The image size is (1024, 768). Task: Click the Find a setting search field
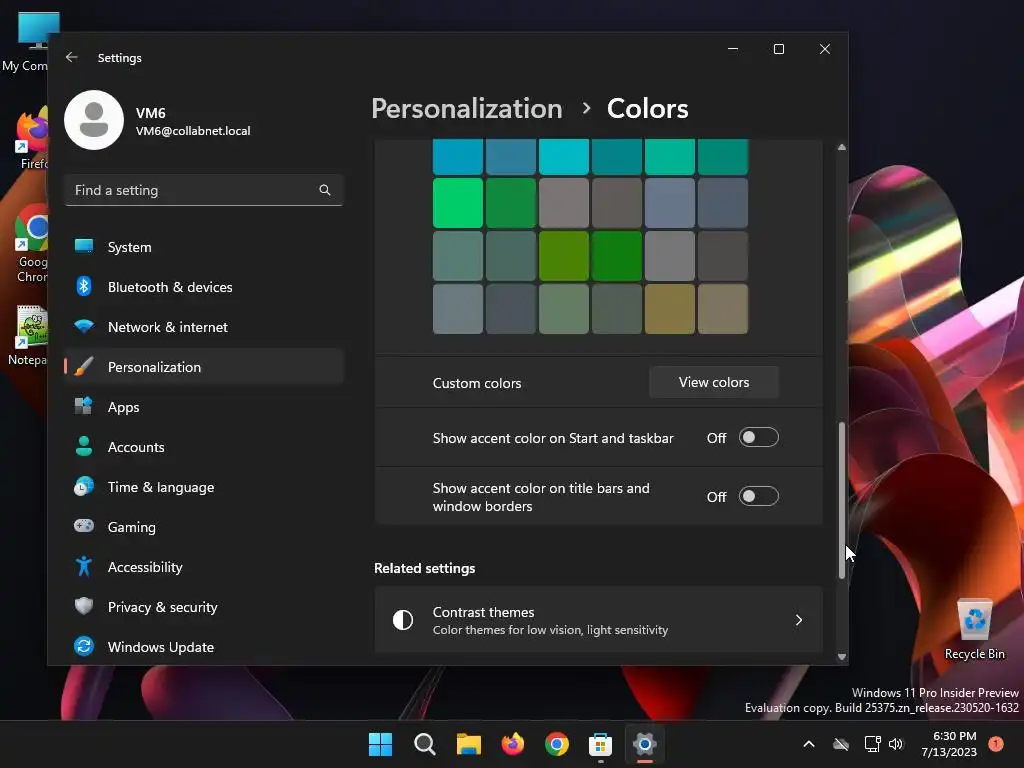(x=204, y=190)
